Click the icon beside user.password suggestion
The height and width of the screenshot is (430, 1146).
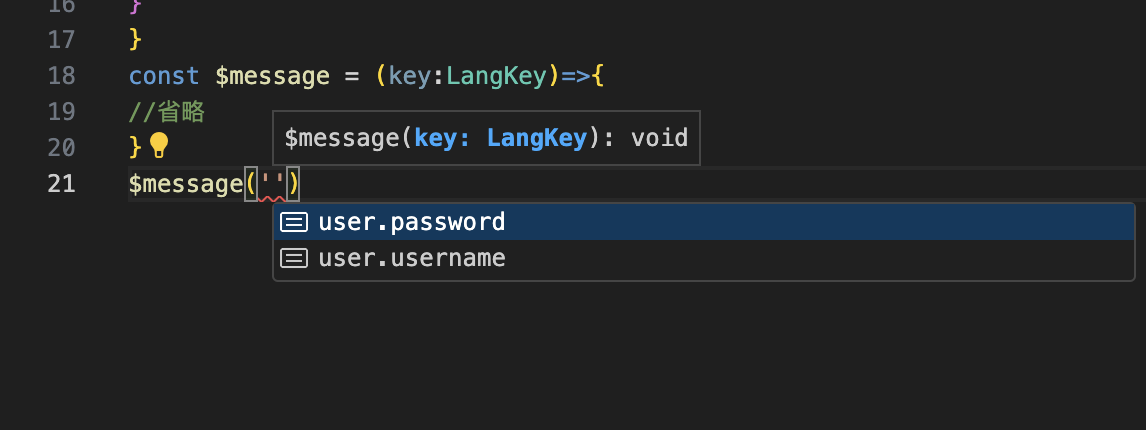[294, 222]
